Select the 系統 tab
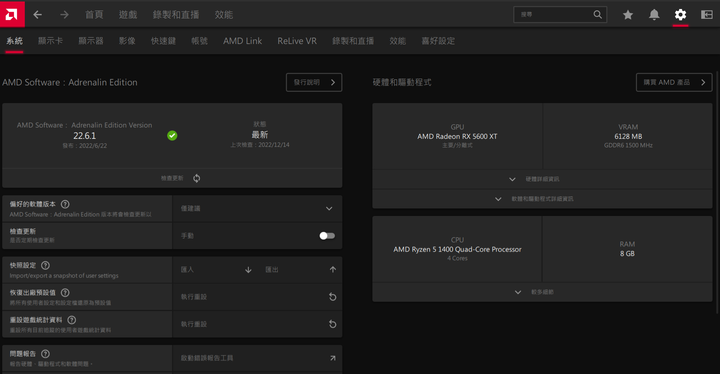The image size is (720, 374). 14,41
